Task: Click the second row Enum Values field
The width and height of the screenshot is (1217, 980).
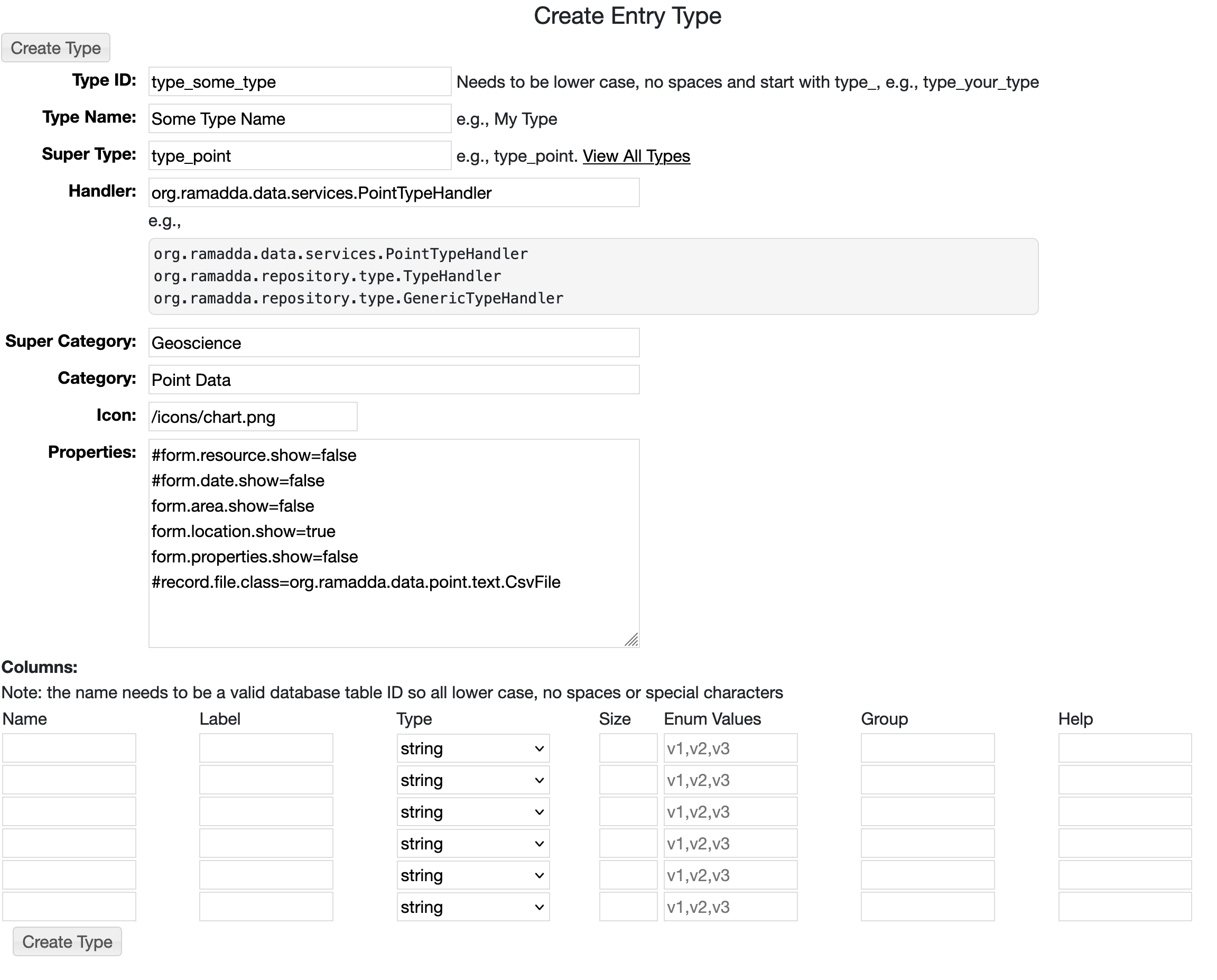Action: click(x=730, y=781)
